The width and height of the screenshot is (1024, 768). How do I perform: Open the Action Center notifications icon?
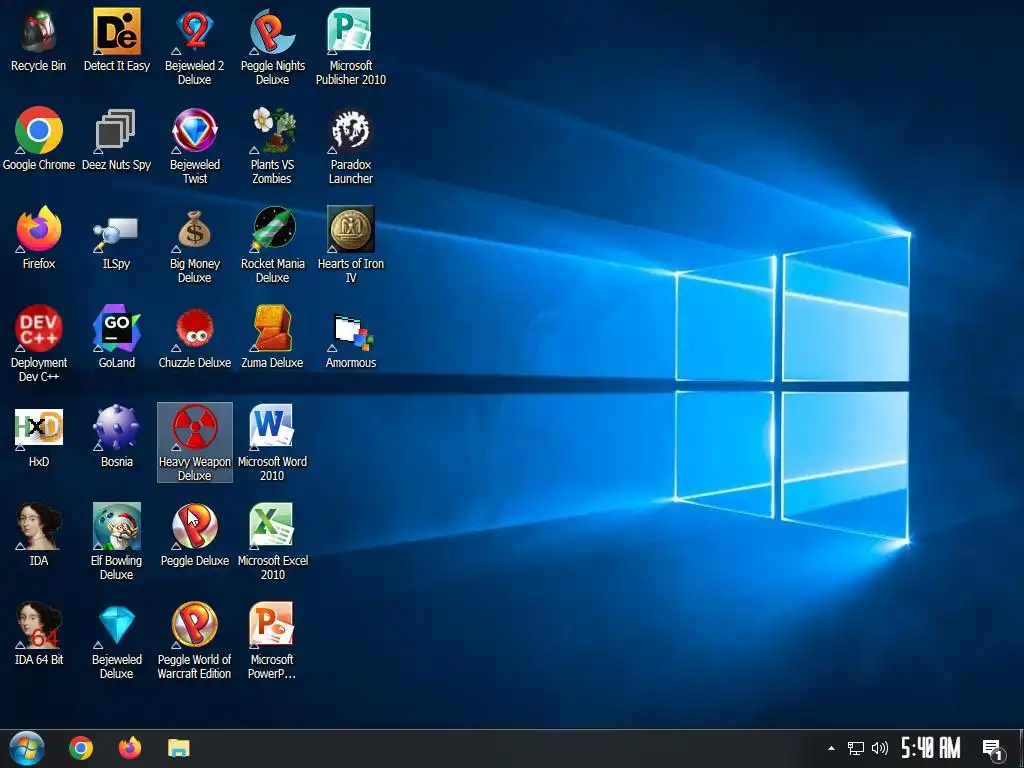click(x=993, y=750)
